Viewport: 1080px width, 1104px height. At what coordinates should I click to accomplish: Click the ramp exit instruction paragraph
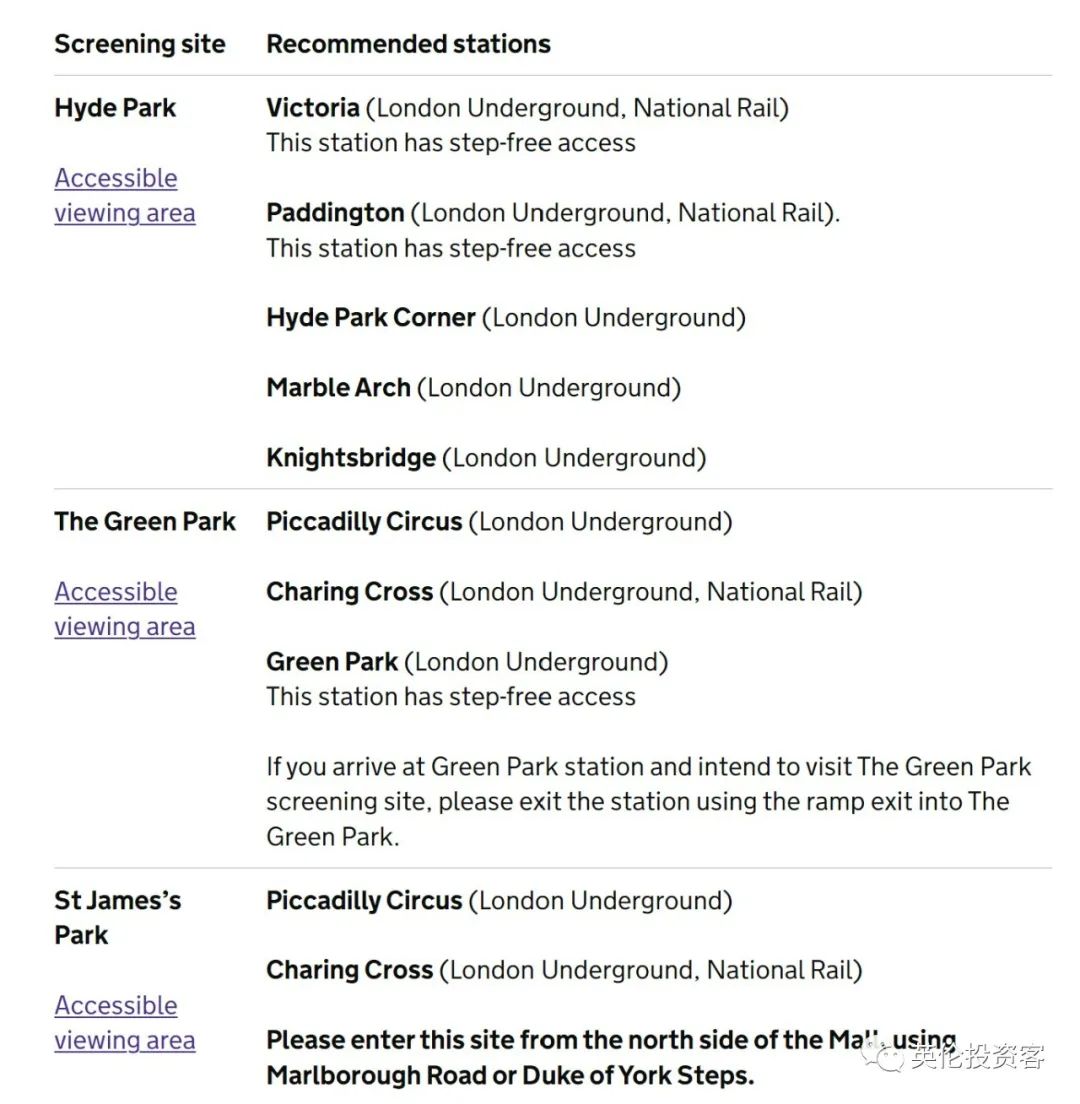[648, 801]
